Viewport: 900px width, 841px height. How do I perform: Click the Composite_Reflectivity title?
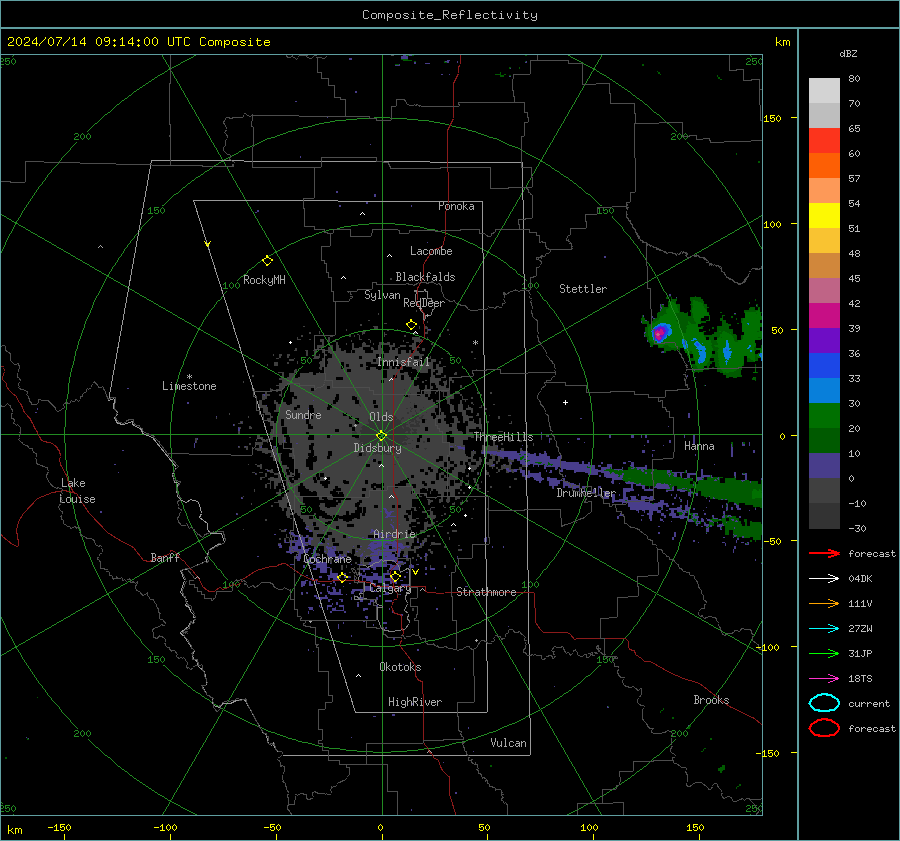point(449,15)
